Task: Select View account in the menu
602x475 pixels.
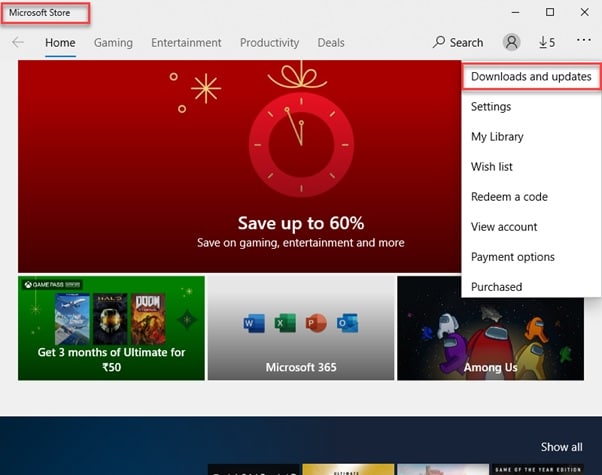Action: click(531, 227)
